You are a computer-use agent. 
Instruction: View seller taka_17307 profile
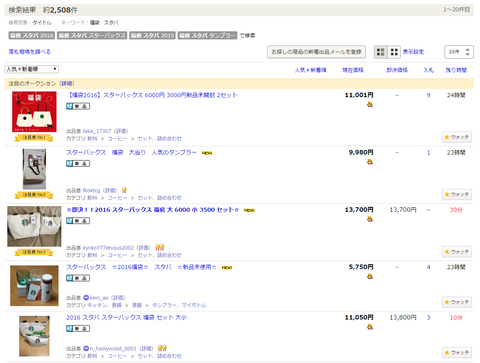tap(97, 131)
